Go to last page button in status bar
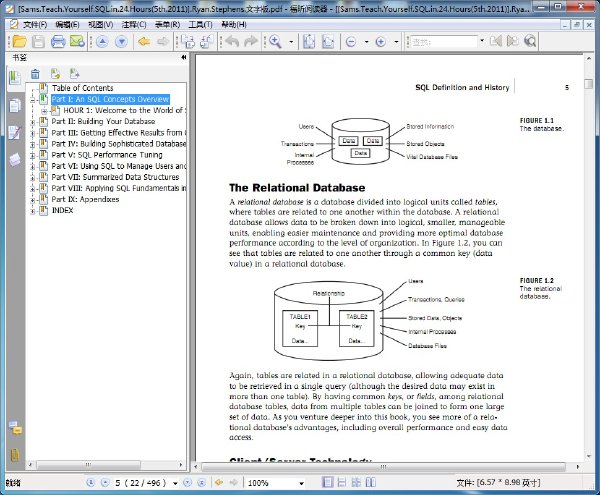This screenshot has width=600, height=495. click(202, 482)
